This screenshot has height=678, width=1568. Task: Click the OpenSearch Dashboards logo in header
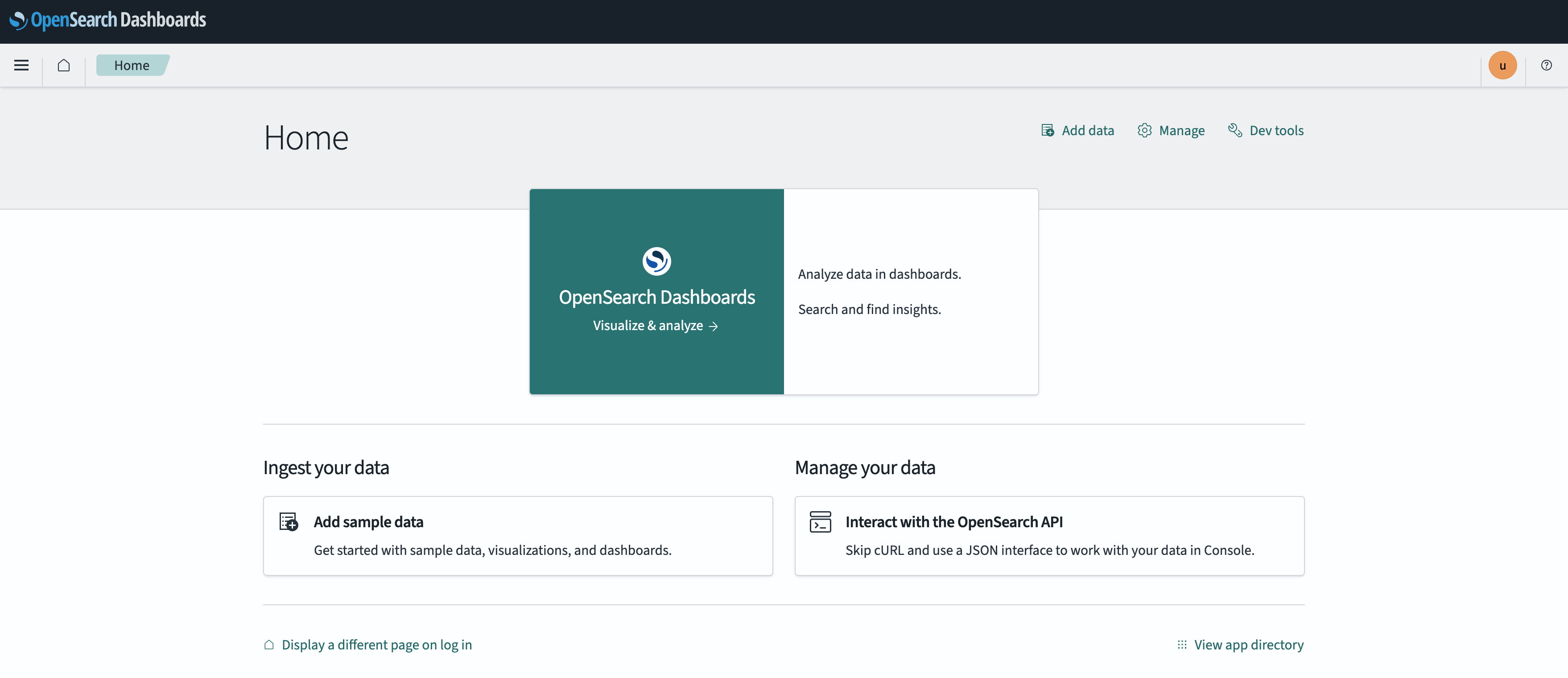[x=108, y=20]
